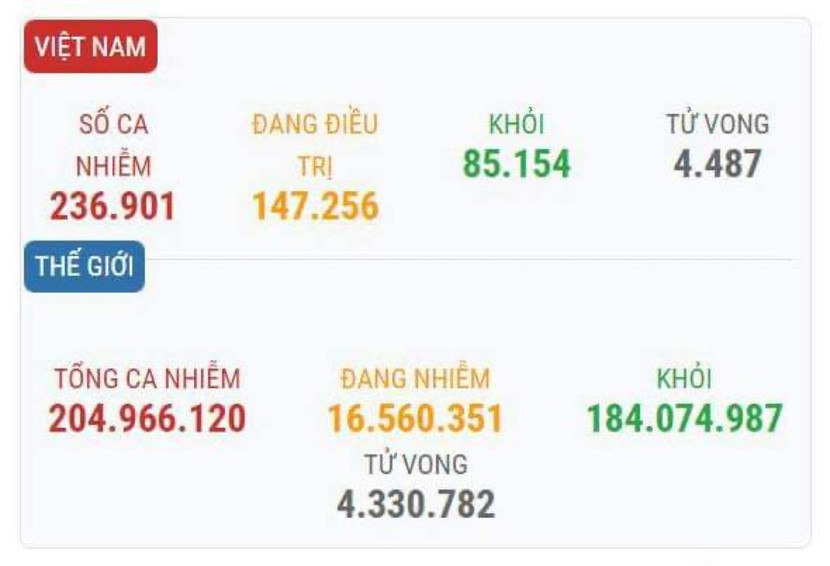Image resolution: width=830 pixels, height=566 pixels.
Task: Click the orange ĐANG NHIỄM label
Action: click(415, 379)
